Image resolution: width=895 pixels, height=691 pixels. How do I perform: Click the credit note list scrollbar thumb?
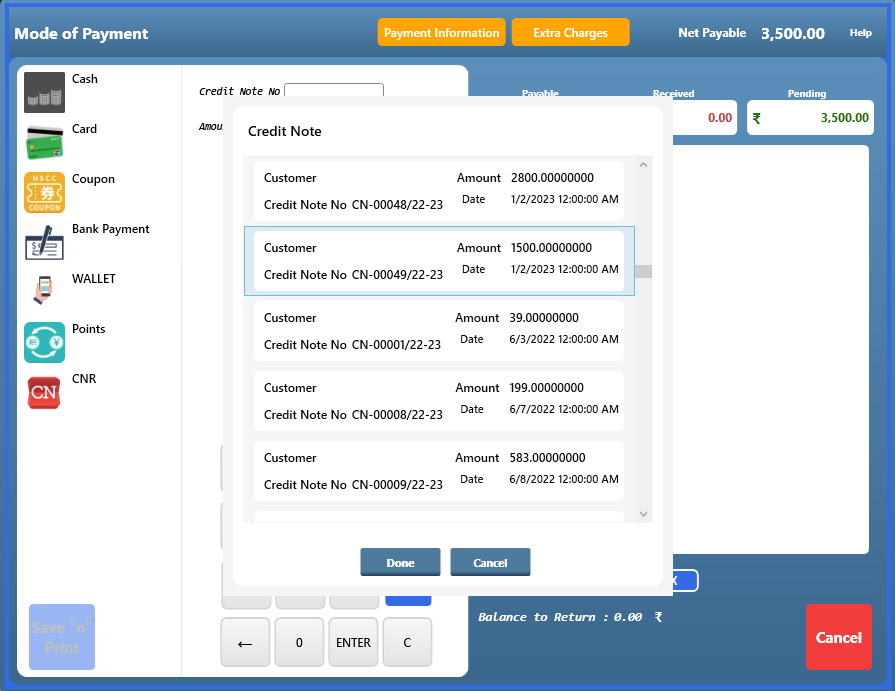[x=643, y=272]
